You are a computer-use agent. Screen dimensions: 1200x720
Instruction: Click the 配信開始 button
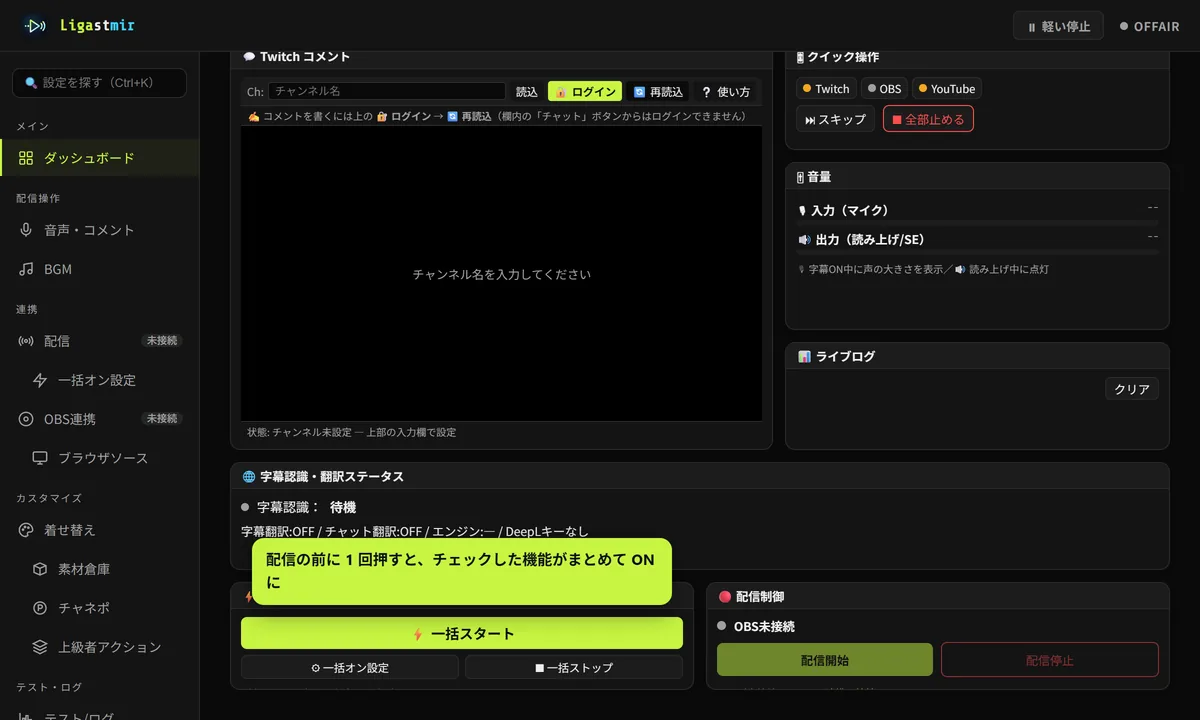[x=825, y=660]
